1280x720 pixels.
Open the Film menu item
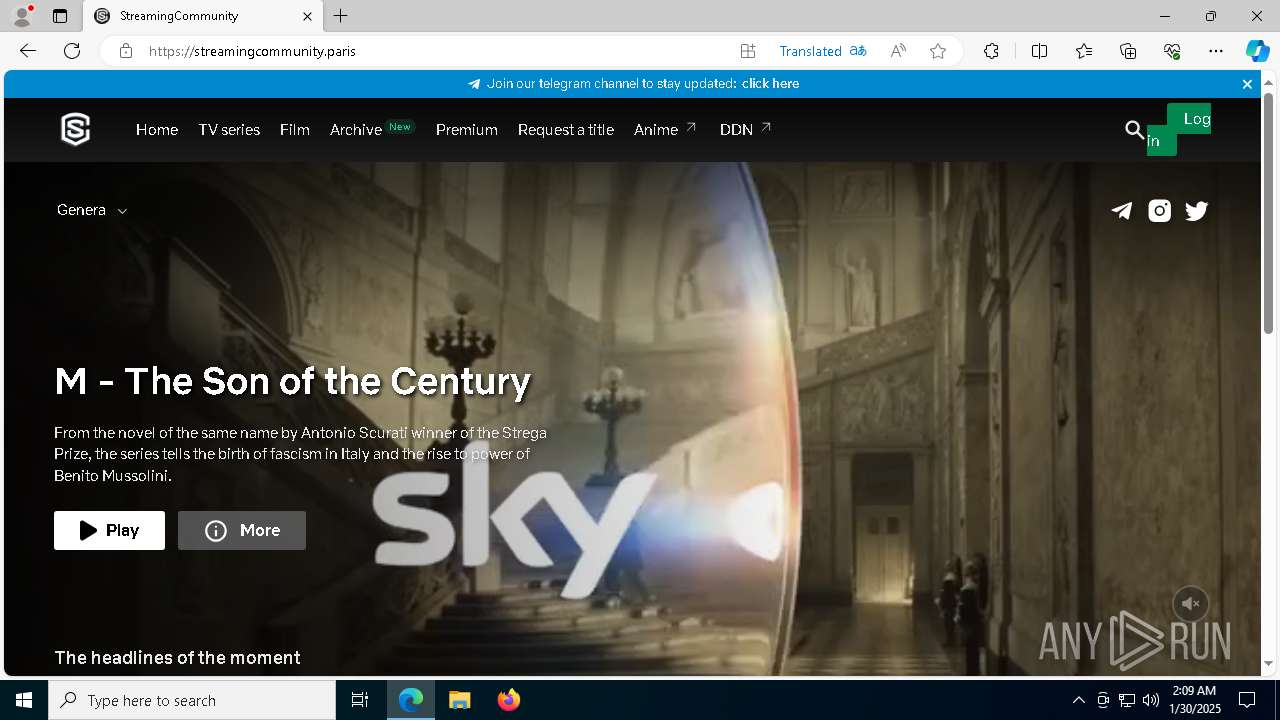tap(295, 130)
